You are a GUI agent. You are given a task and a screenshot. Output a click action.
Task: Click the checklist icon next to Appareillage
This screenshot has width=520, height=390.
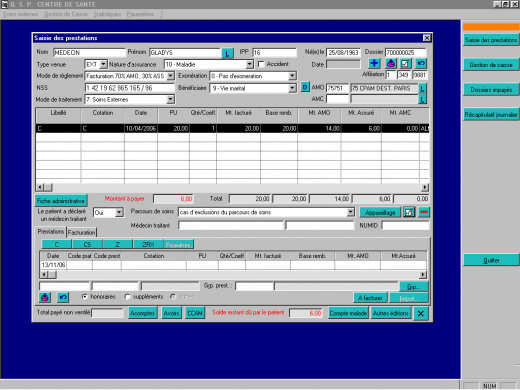(409, 212)
